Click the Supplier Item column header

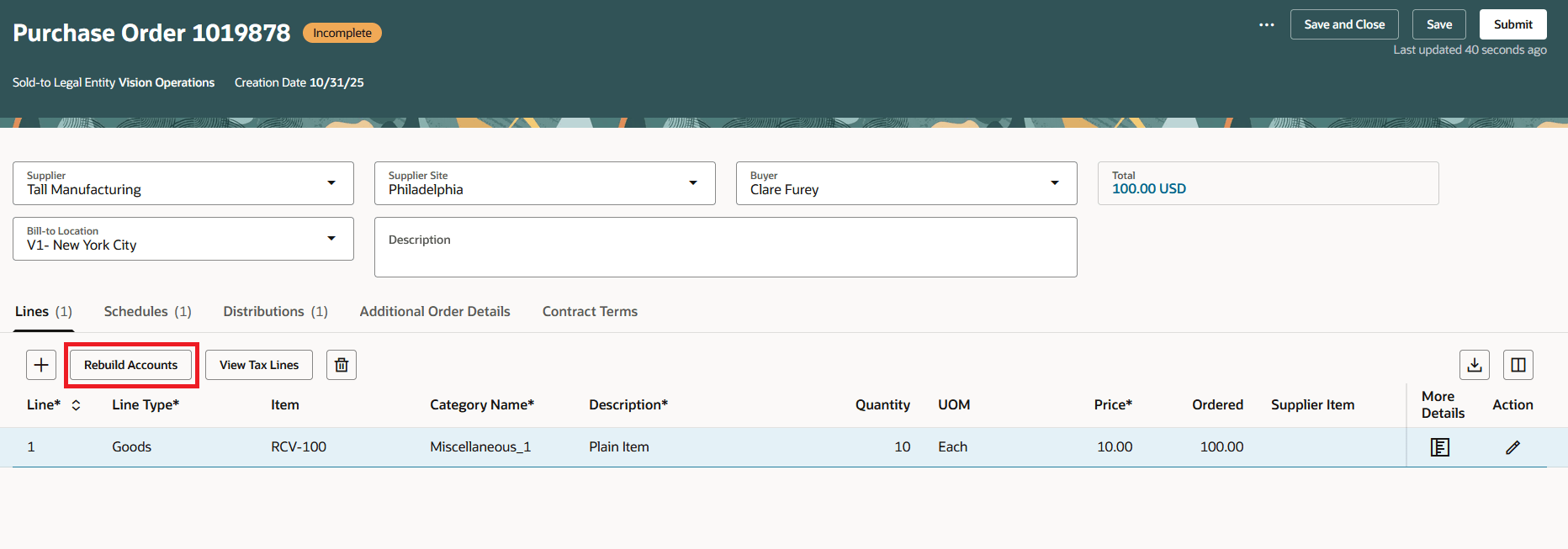pyautogui.click(x=1312, y=405)
